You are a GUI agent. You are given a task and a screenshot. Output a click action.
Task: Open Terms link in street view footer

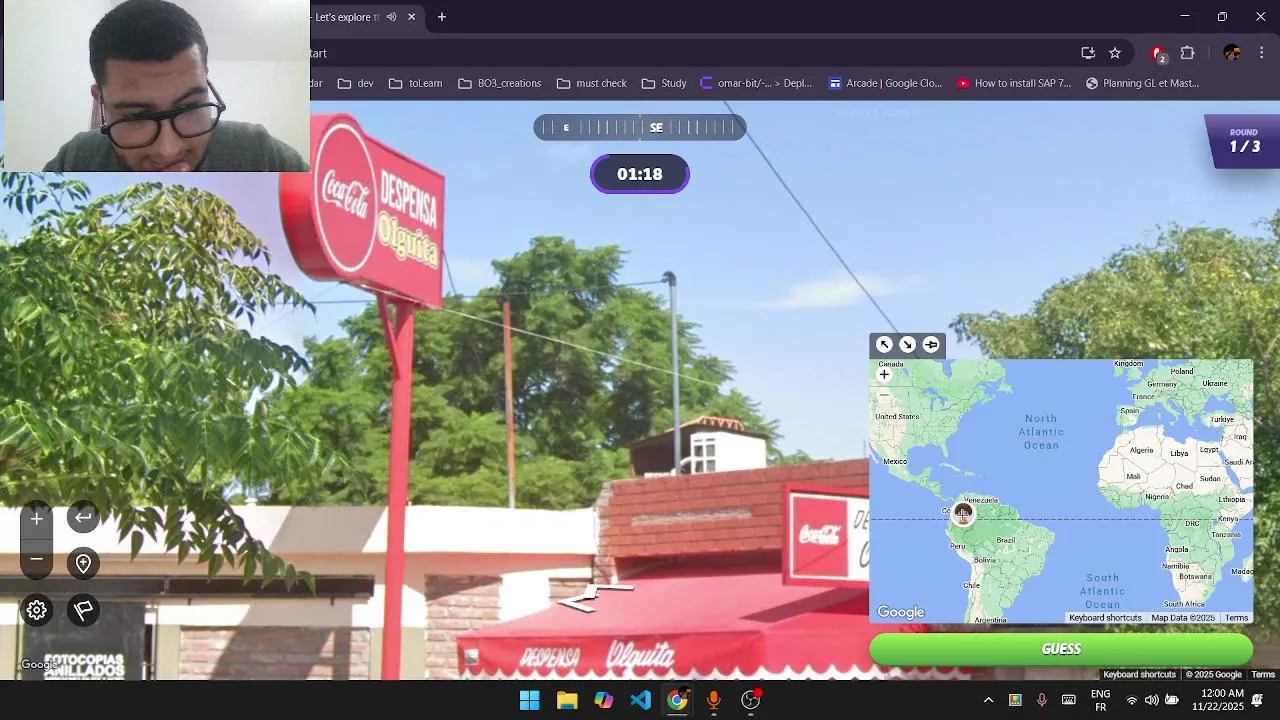pos(1263,674)
